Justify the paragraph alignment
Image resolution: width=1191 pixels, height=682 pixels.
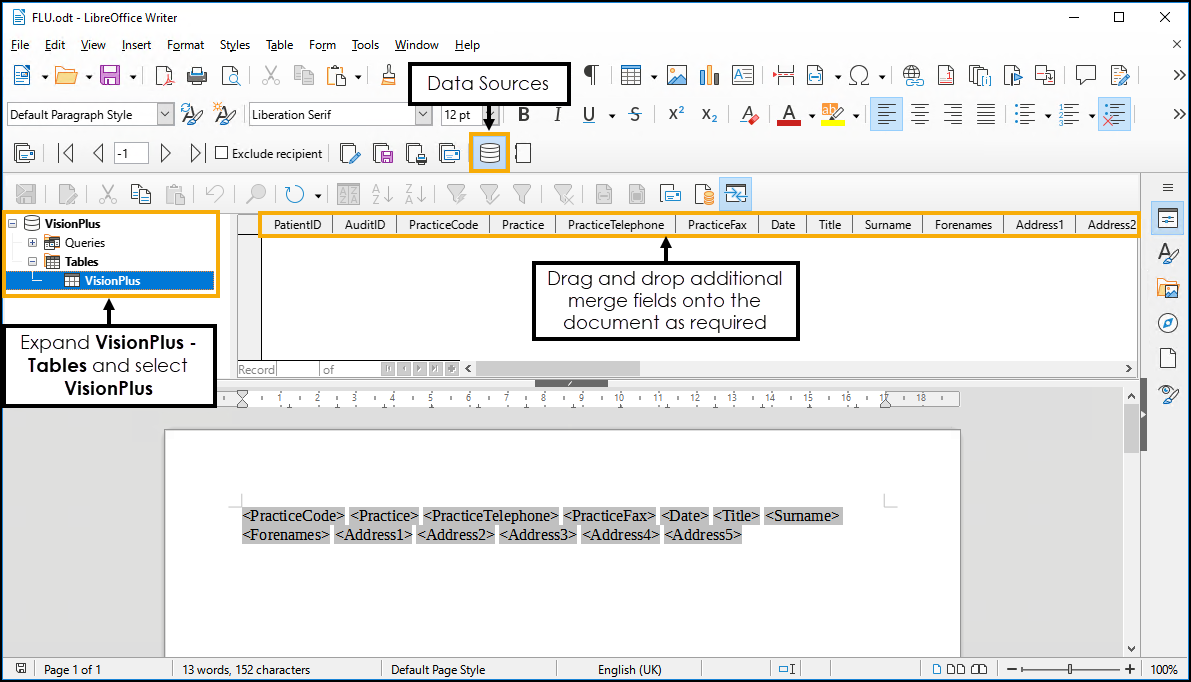(986, 115)
